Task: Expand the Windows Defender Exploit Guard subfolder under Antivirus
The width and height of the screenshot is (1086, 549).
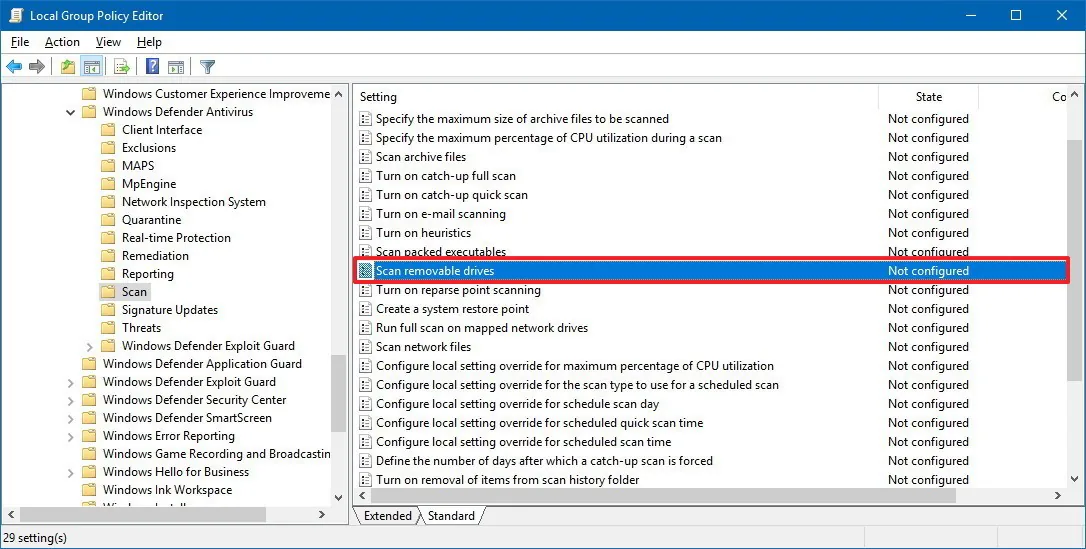Action: pyautogui.click(x=89, y=346)
